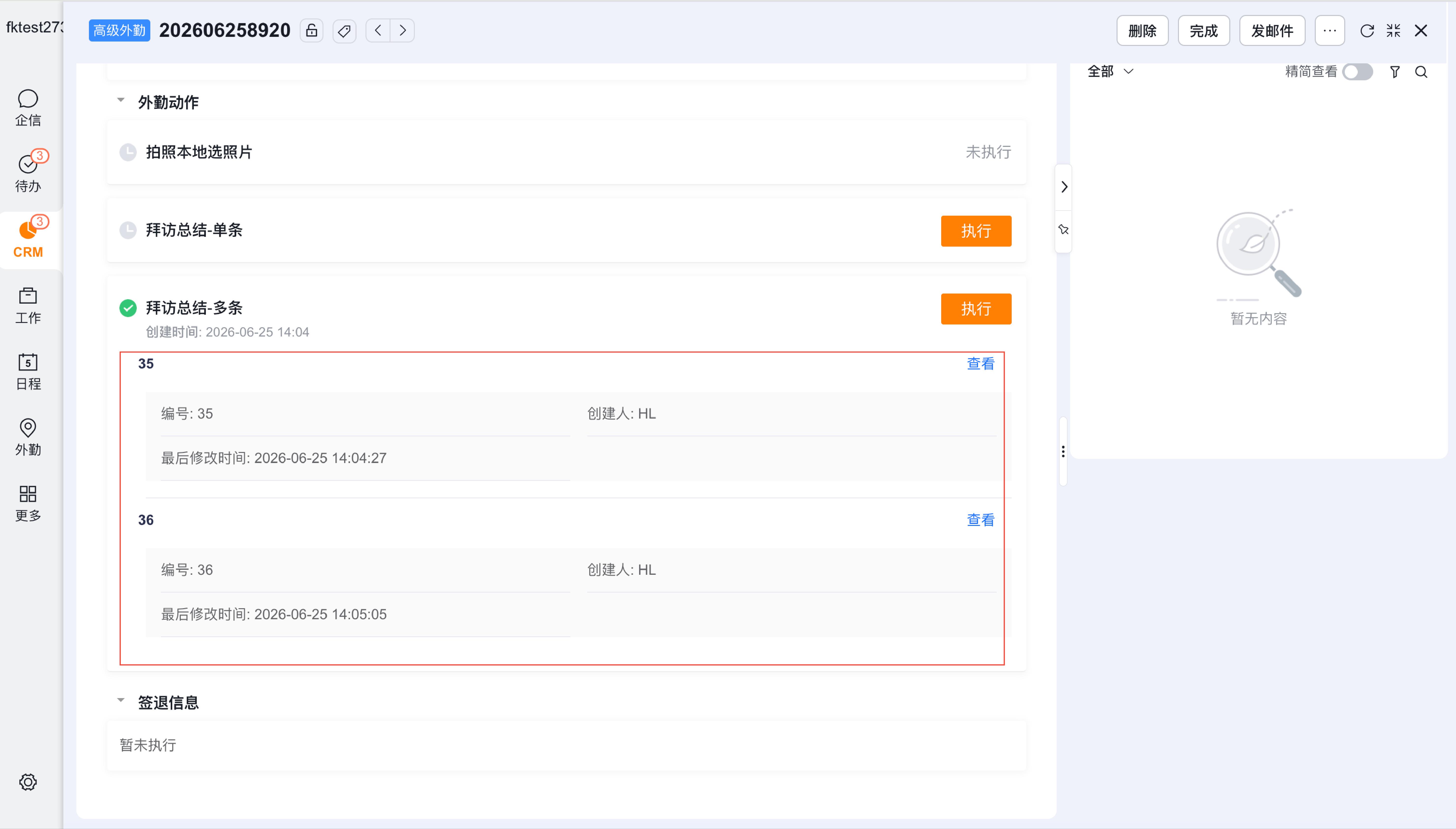Screen dimensions: 1456x829
Task: Open search in the right panel
Action: pyautogui.click(x=1421, y=72)
